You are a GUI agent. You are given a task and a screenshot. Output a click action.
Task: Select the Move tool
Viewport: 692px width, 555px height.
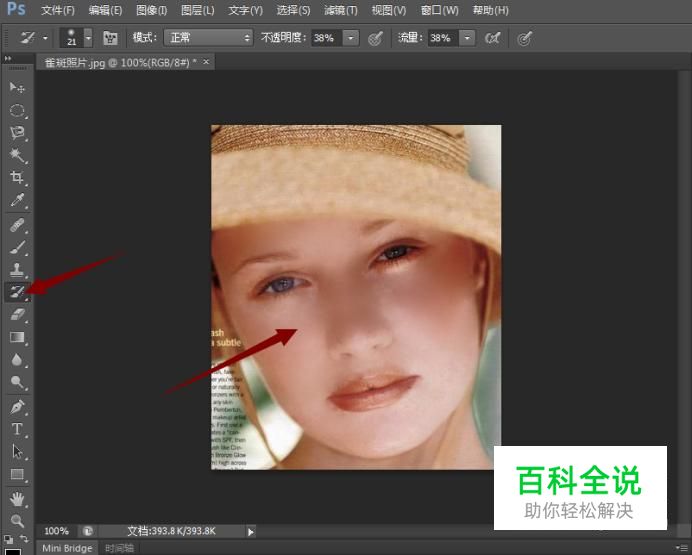(x=17, y=88)
